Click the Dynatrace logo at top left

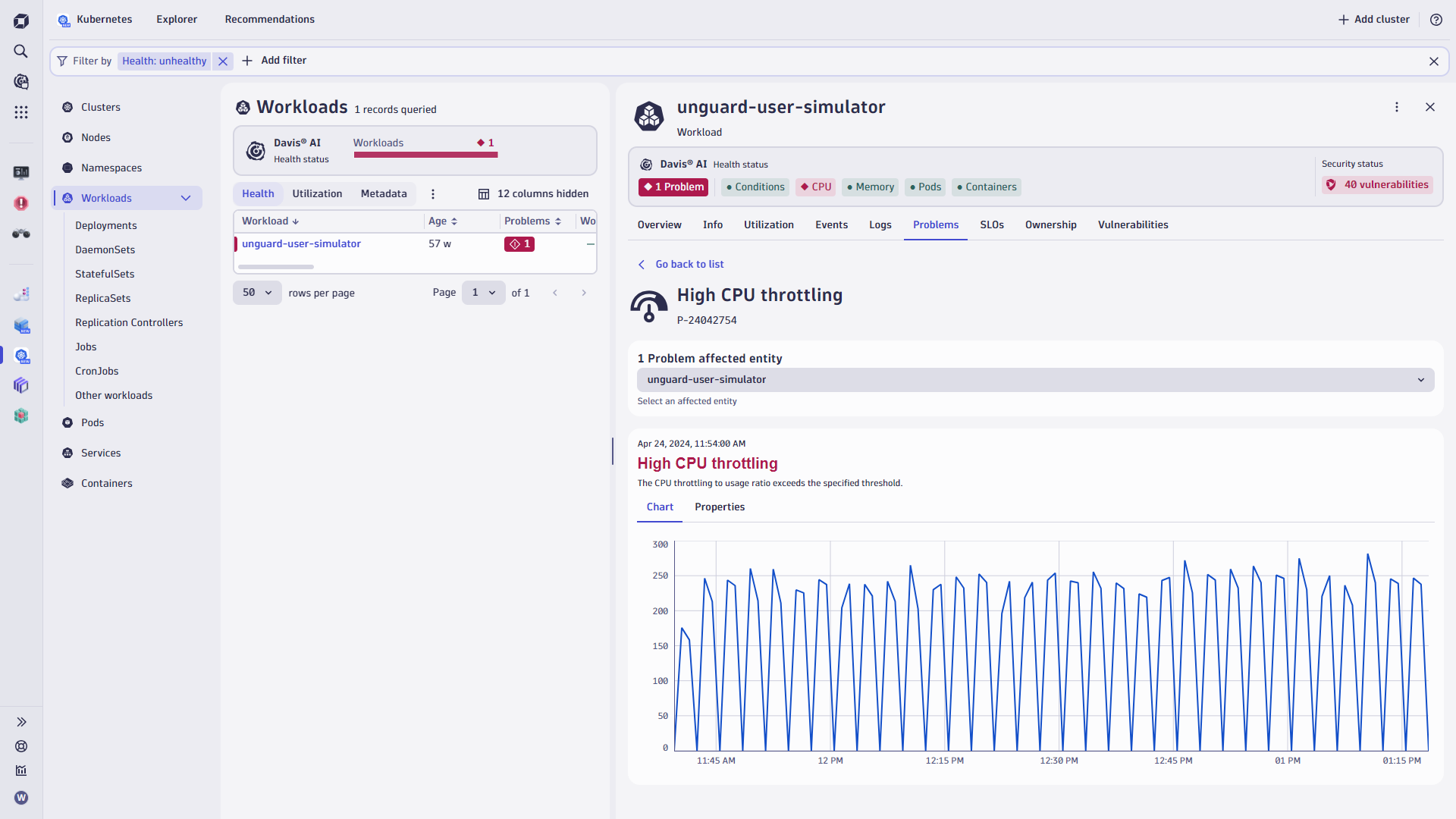[x=22, y=20]
